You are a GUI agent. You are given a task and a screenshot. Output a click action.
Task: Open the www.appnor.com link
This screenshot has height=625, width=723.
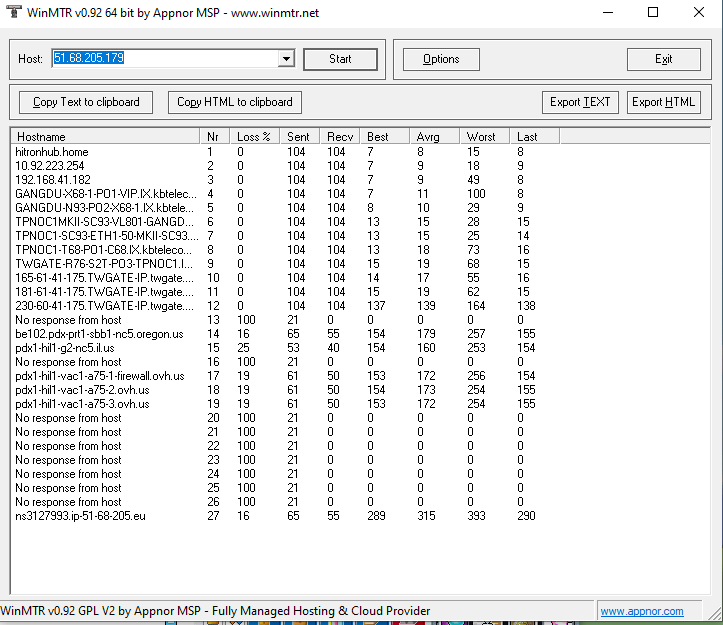coord(642,611)
